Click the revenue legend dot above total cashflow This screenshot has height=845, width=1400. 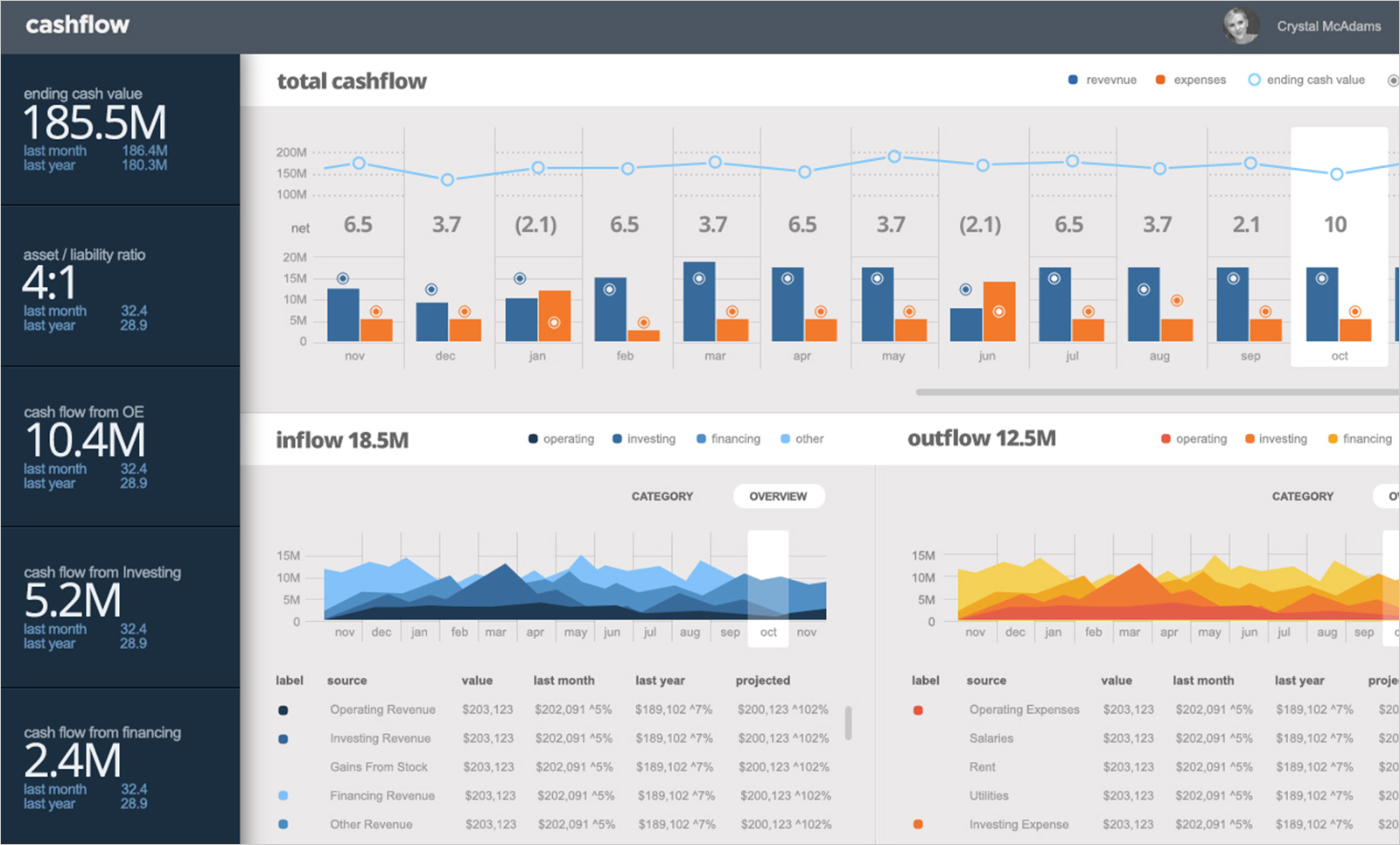pos(1072,80)
